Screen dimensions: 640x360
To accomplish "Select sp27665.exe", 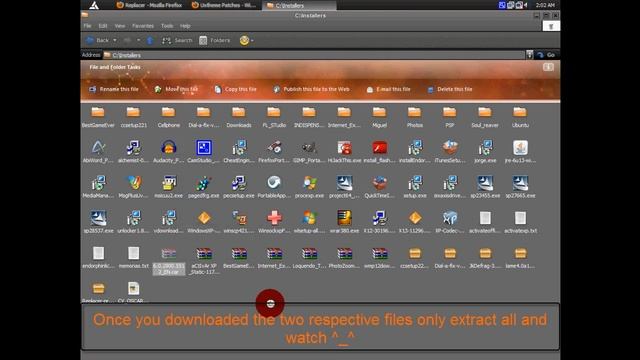I will coord(520,187).
